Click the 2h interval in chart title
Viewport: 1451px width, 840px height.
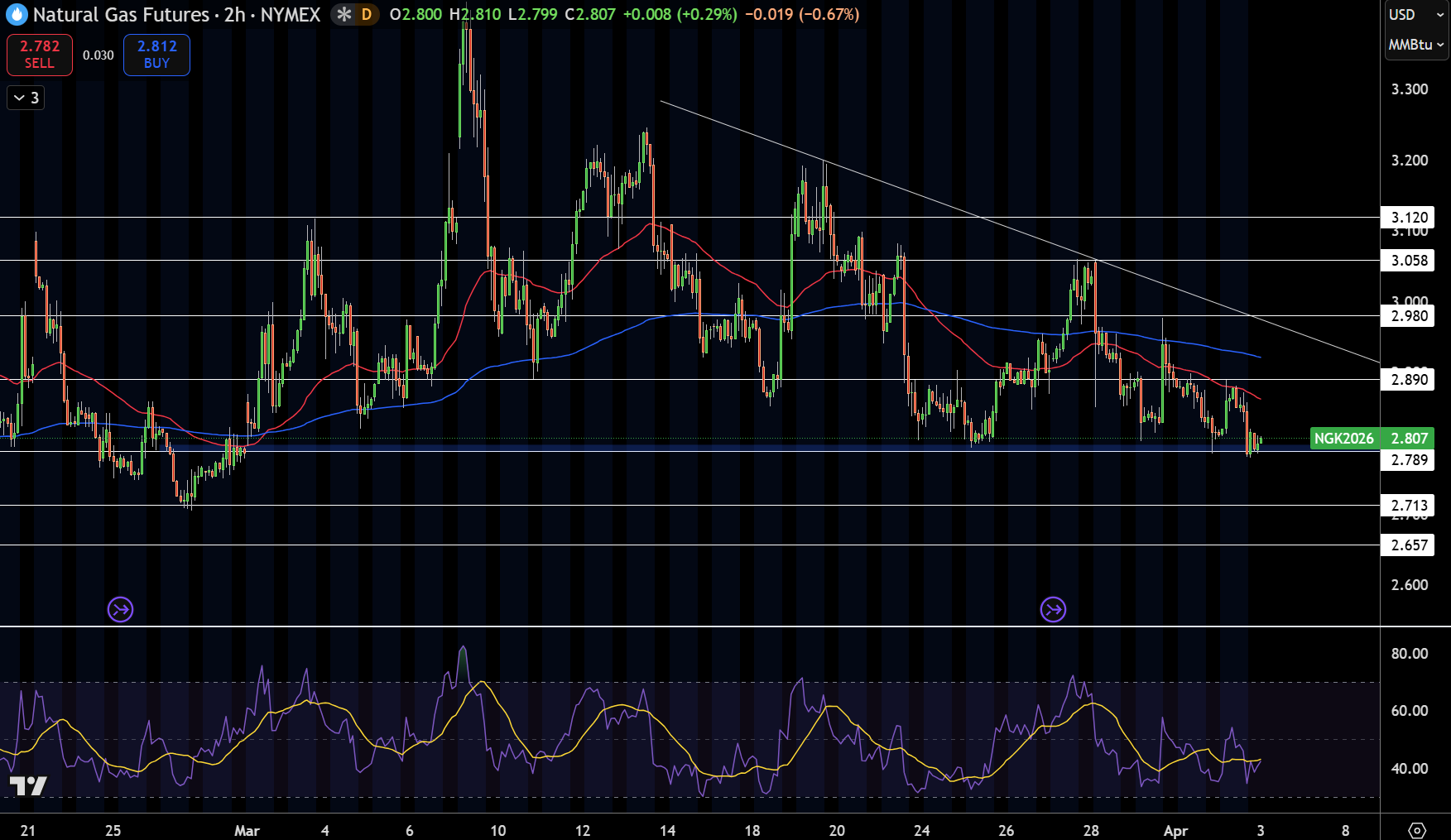pos(234,15)
